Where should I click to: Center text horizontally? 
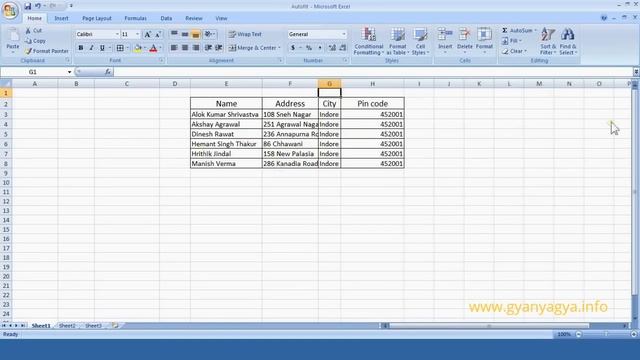185,48
